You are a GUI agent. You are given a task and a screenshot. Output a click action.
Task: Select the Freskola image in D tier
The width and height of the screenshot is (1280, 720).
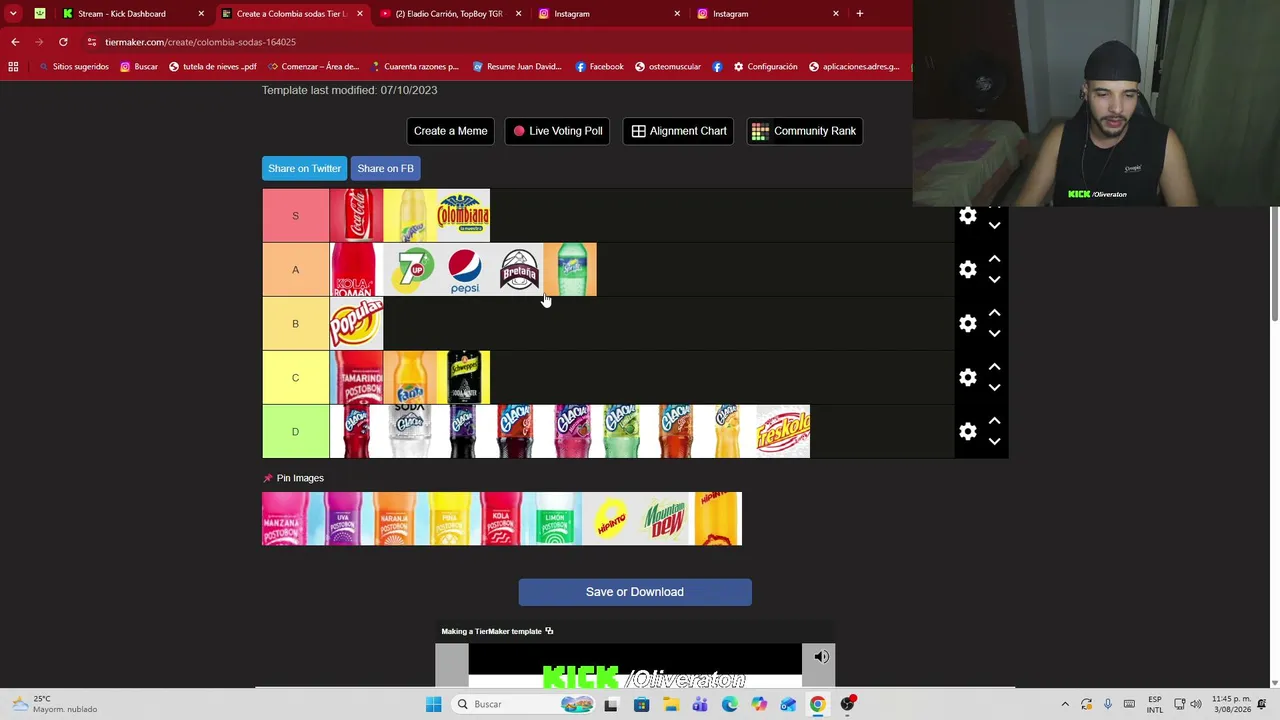tap(783, 432)
